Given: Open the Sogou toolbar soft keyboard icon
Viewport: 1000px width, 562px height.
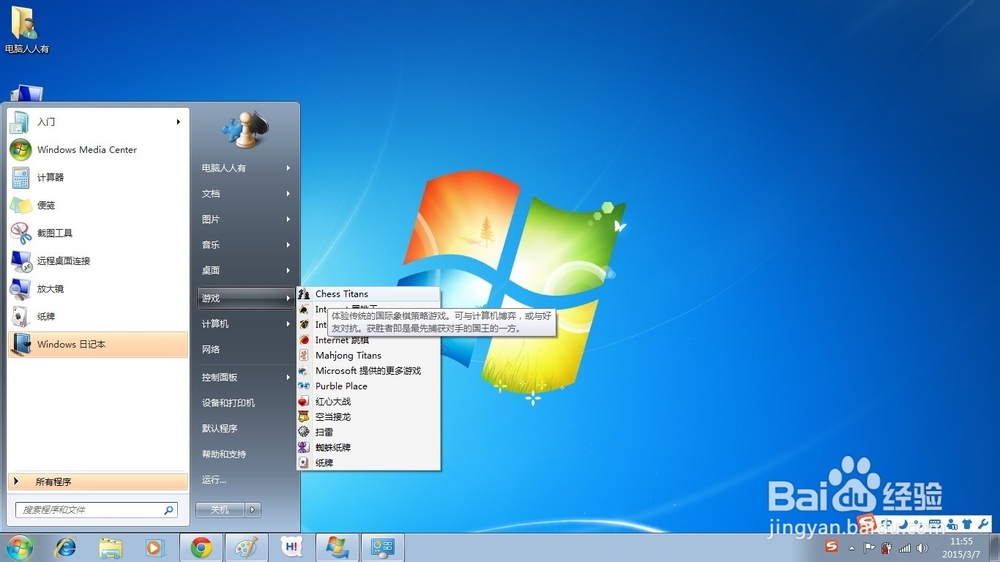Looking at the screenshot, I should tap(935, 524).
